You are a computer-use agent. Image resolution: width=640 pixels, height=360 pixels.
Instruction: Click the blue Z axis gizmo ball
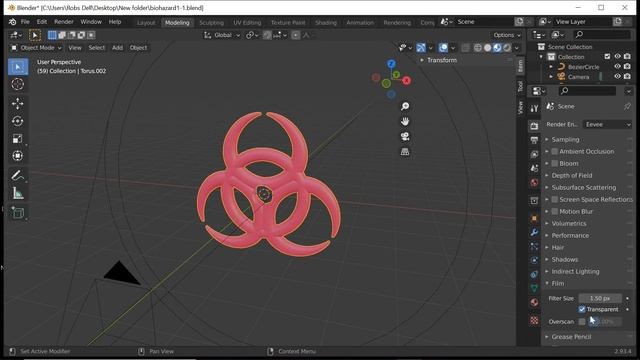click(x=391, y=64)
